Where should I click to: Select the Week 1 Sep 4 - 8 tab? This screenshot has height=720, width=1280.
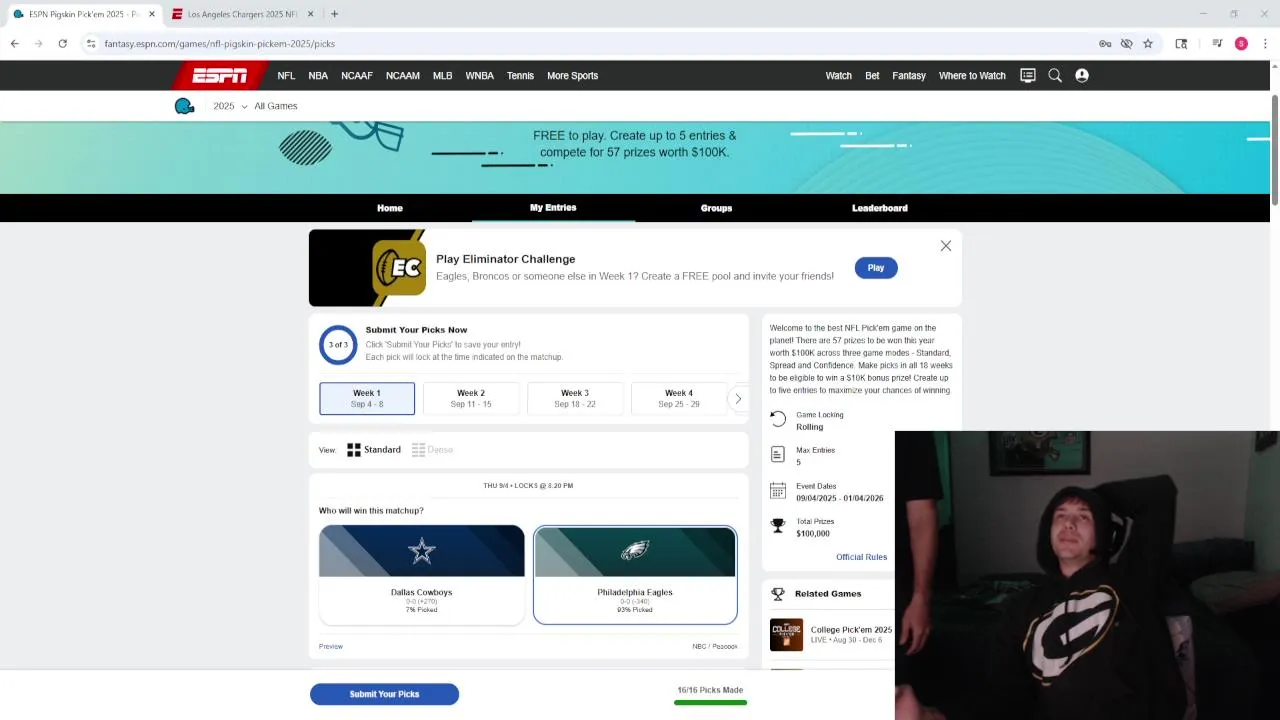[367, 398]
